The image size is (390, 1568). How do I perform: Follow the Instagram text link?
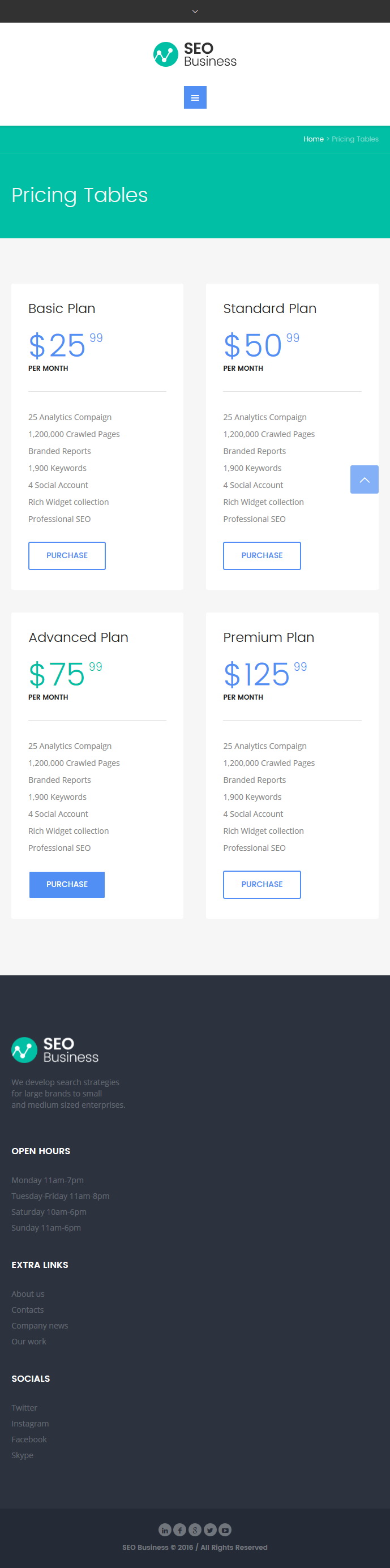[x=30, y=1424]
